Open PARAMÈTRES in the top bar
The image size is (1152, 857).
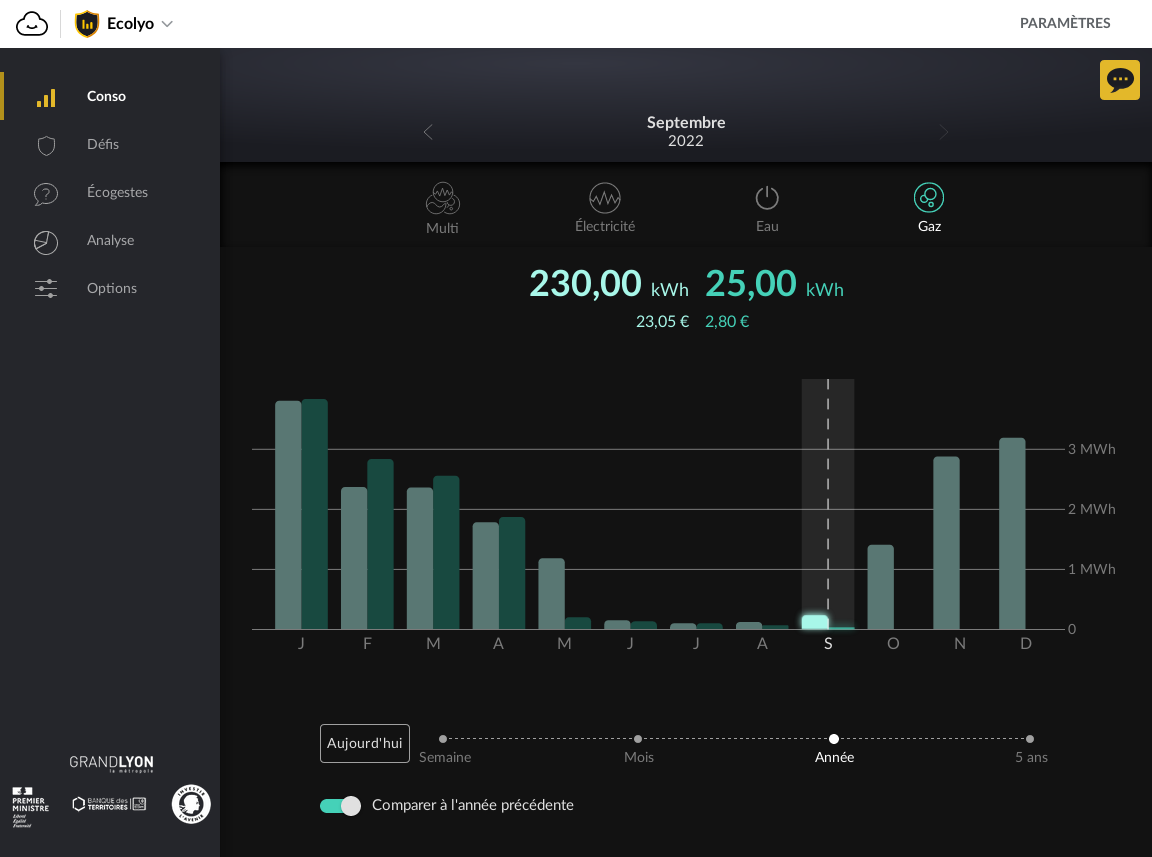pos(1065,23)
